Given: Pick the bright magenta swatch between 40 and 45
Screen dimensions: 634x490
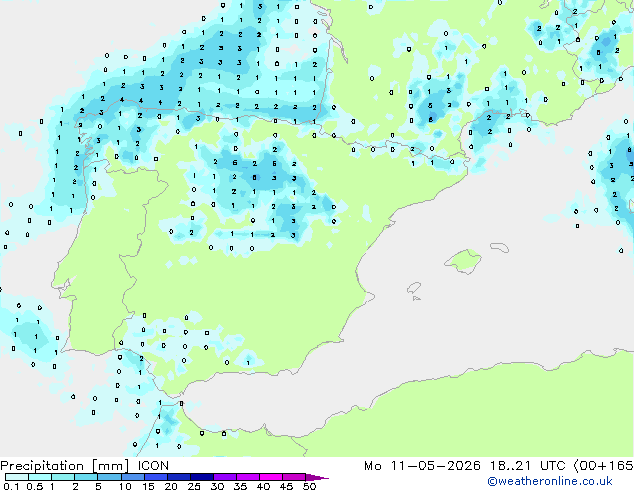Looking at the screenshot, I should point(271,477).
